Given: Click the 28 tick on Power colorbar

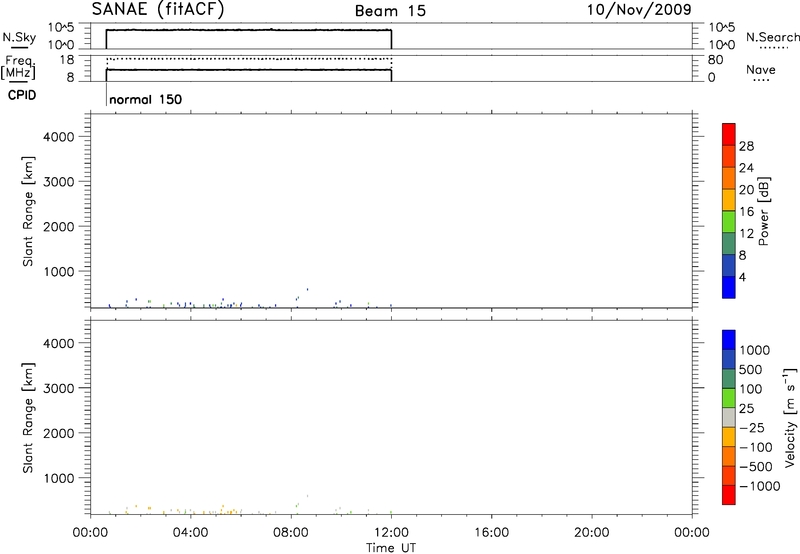Looking at the screenshot, I should pyautogui.click(x=746, y=146).
